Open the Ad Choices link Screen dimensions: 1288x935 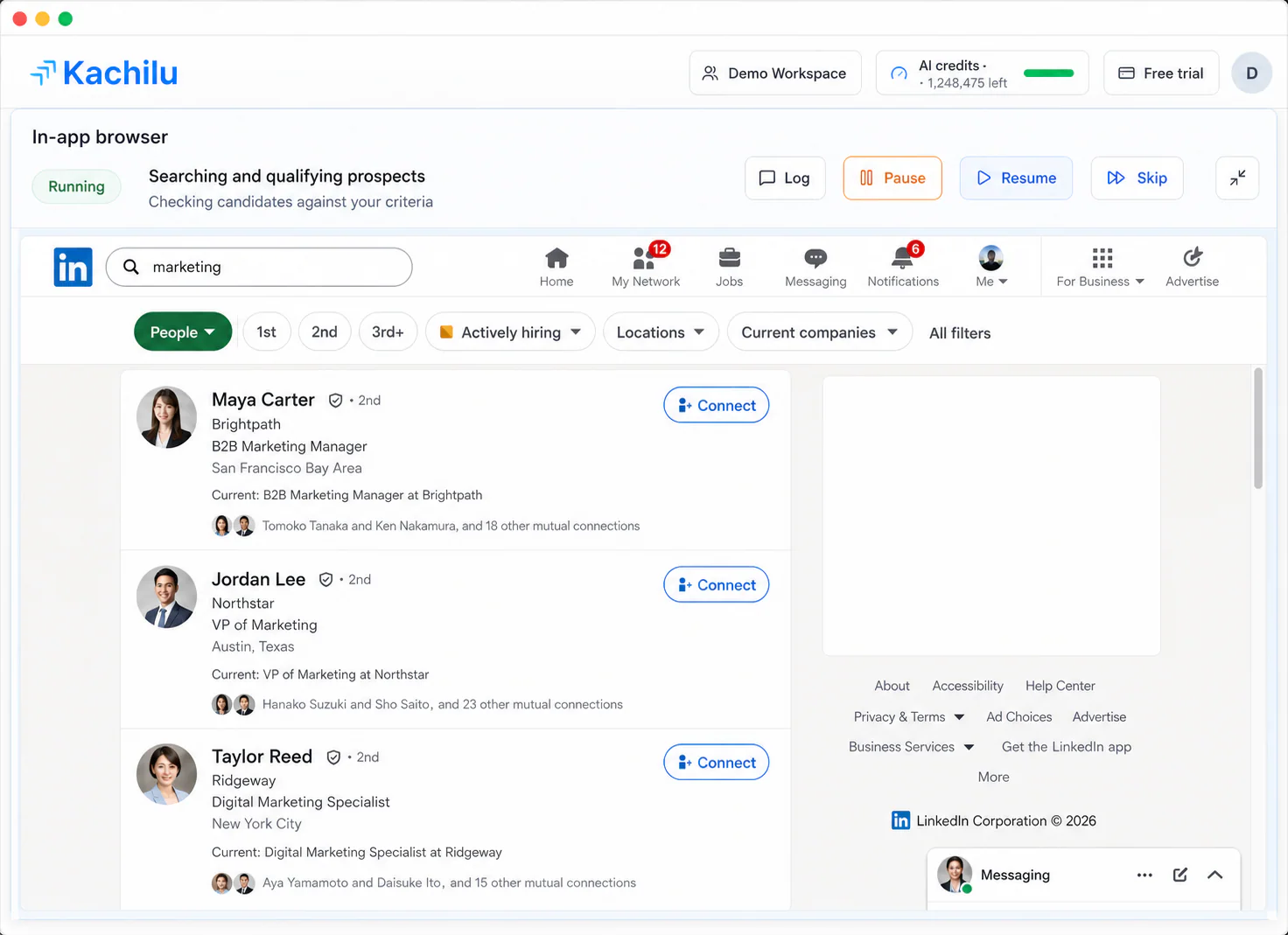click(1018, 717)
